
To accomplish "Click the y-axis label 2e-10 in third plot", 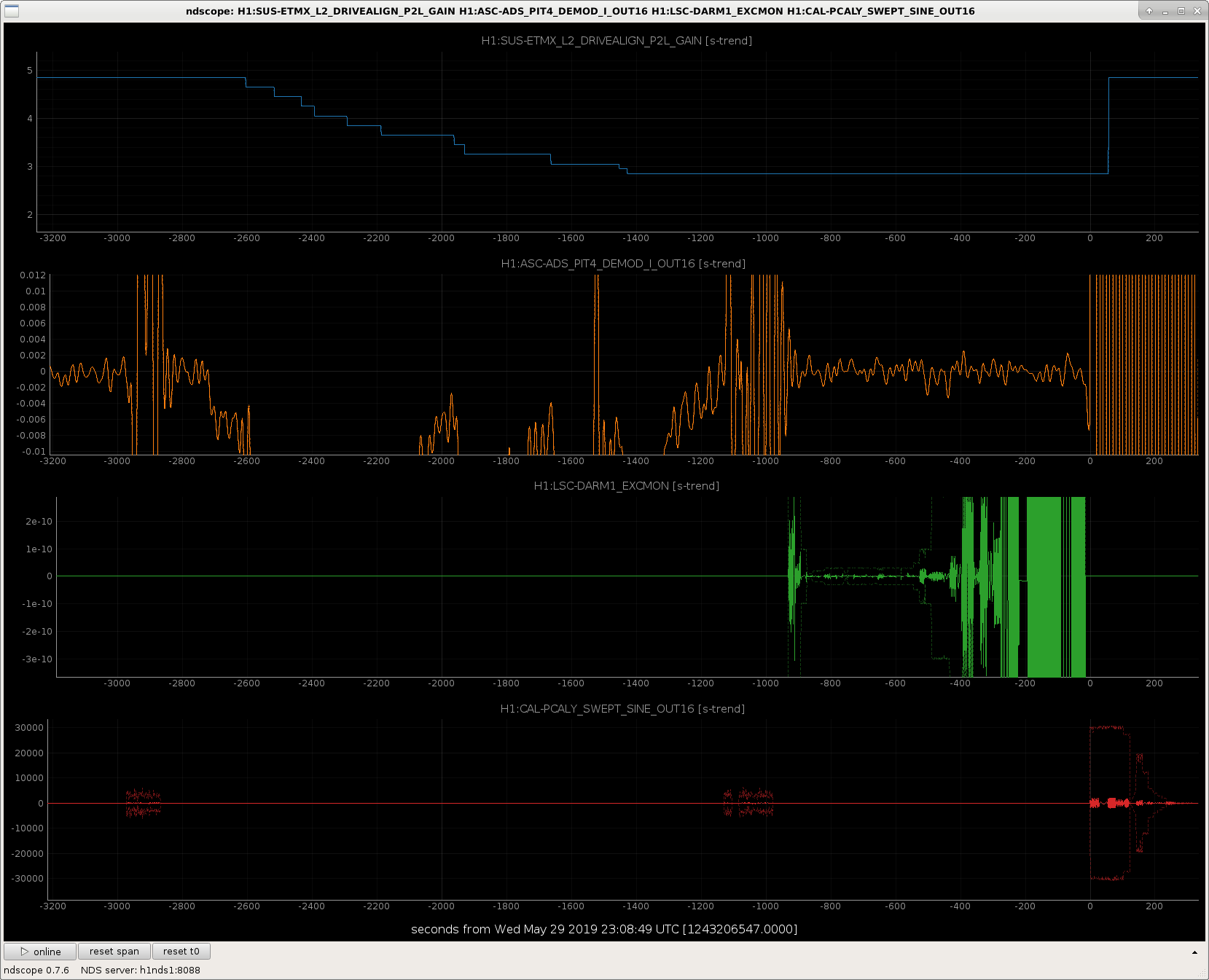I will tap(39, 522).
